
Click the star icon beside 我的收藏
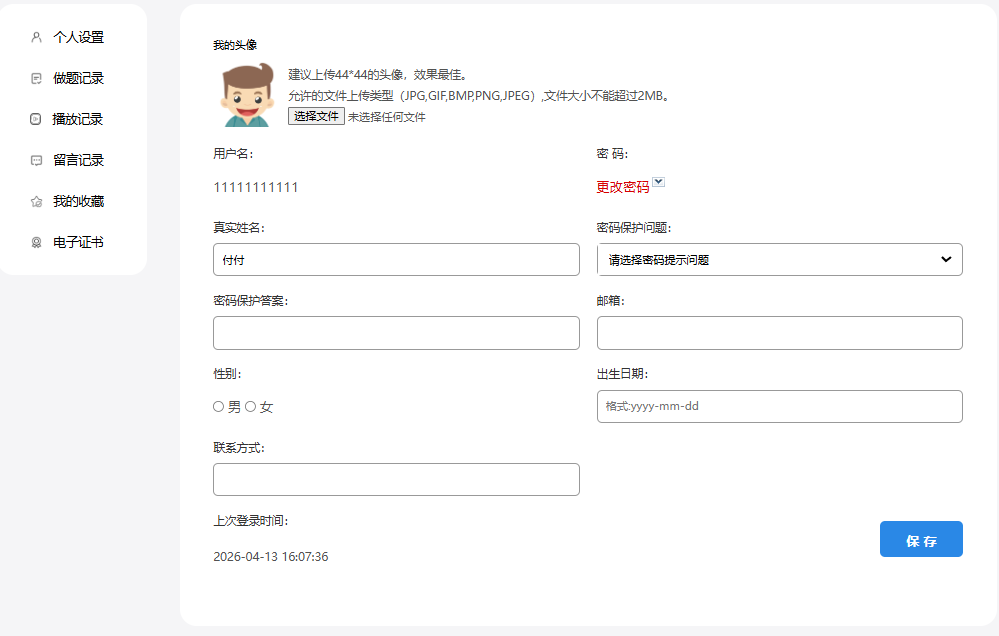36,201
